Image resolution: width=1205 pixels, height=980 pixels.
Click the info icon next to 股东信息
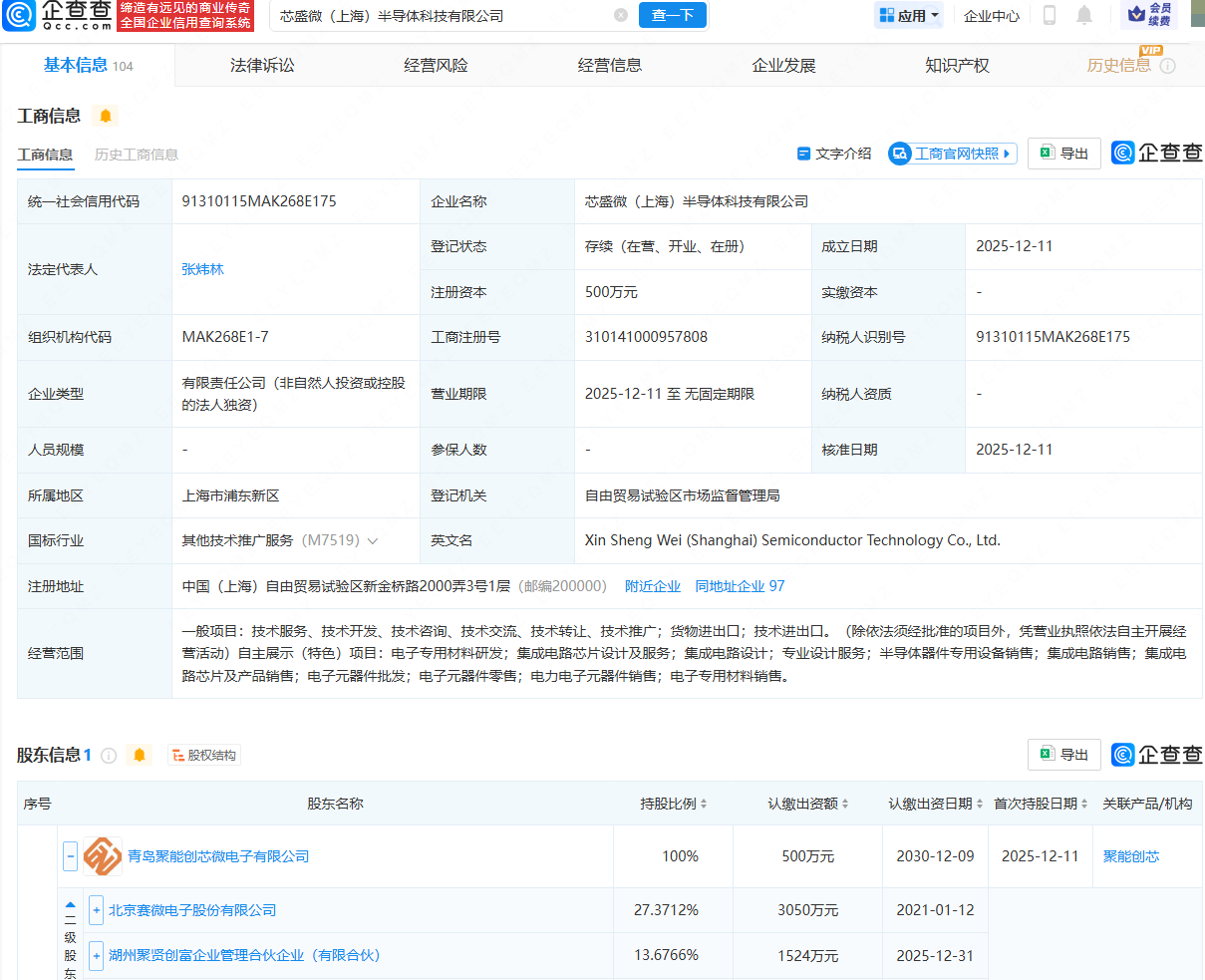(x=109, y=756)
